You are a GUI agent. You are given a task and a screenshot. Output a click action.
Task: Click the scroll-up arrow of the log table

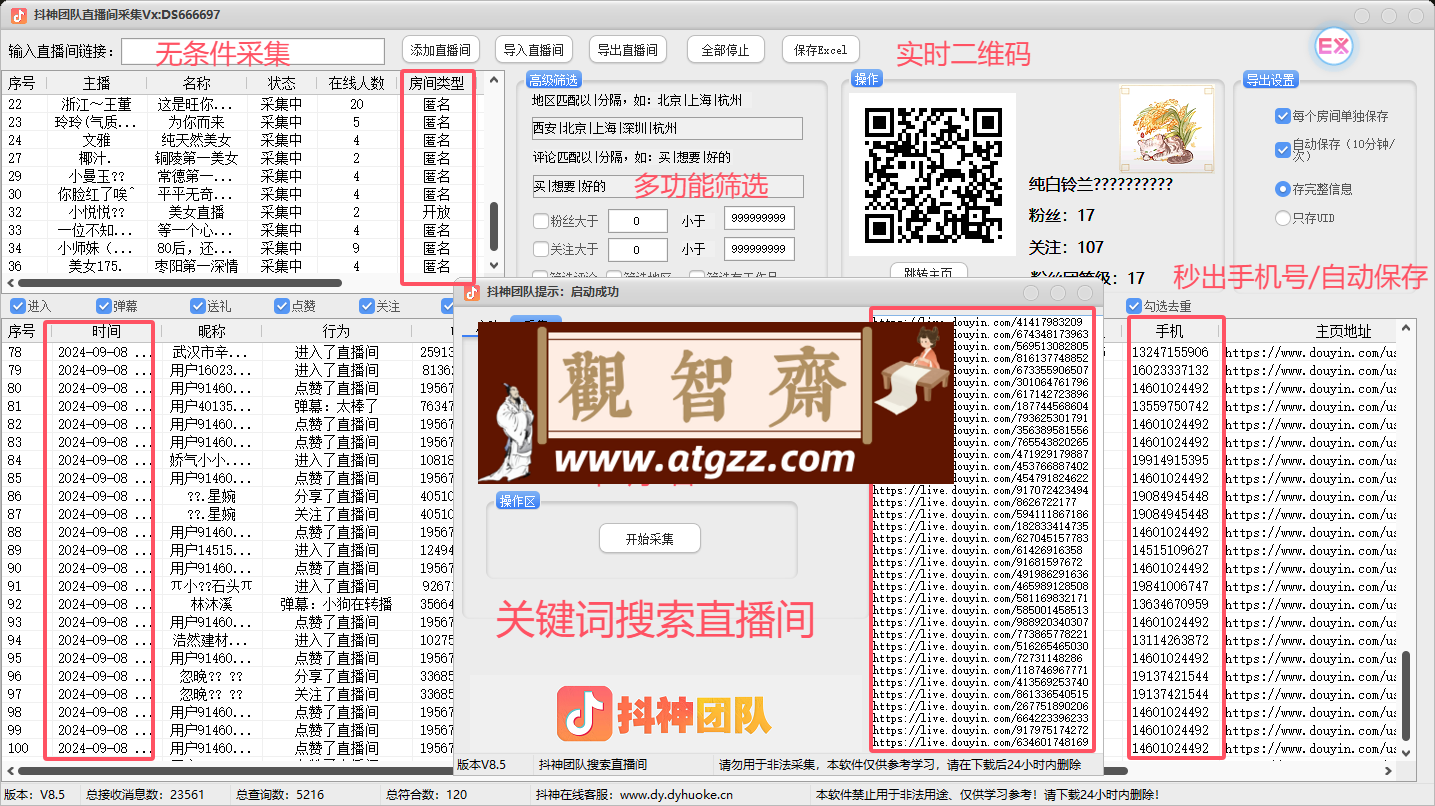click(1407, 328)
